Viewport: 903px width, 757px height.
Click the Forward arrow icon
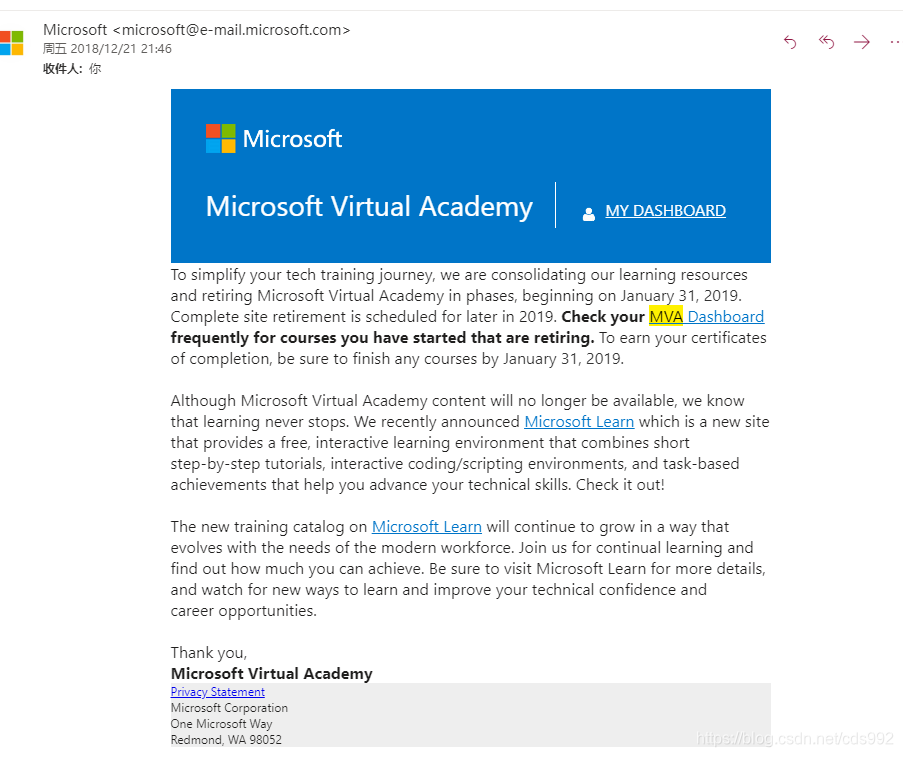[x=862, y=42]
